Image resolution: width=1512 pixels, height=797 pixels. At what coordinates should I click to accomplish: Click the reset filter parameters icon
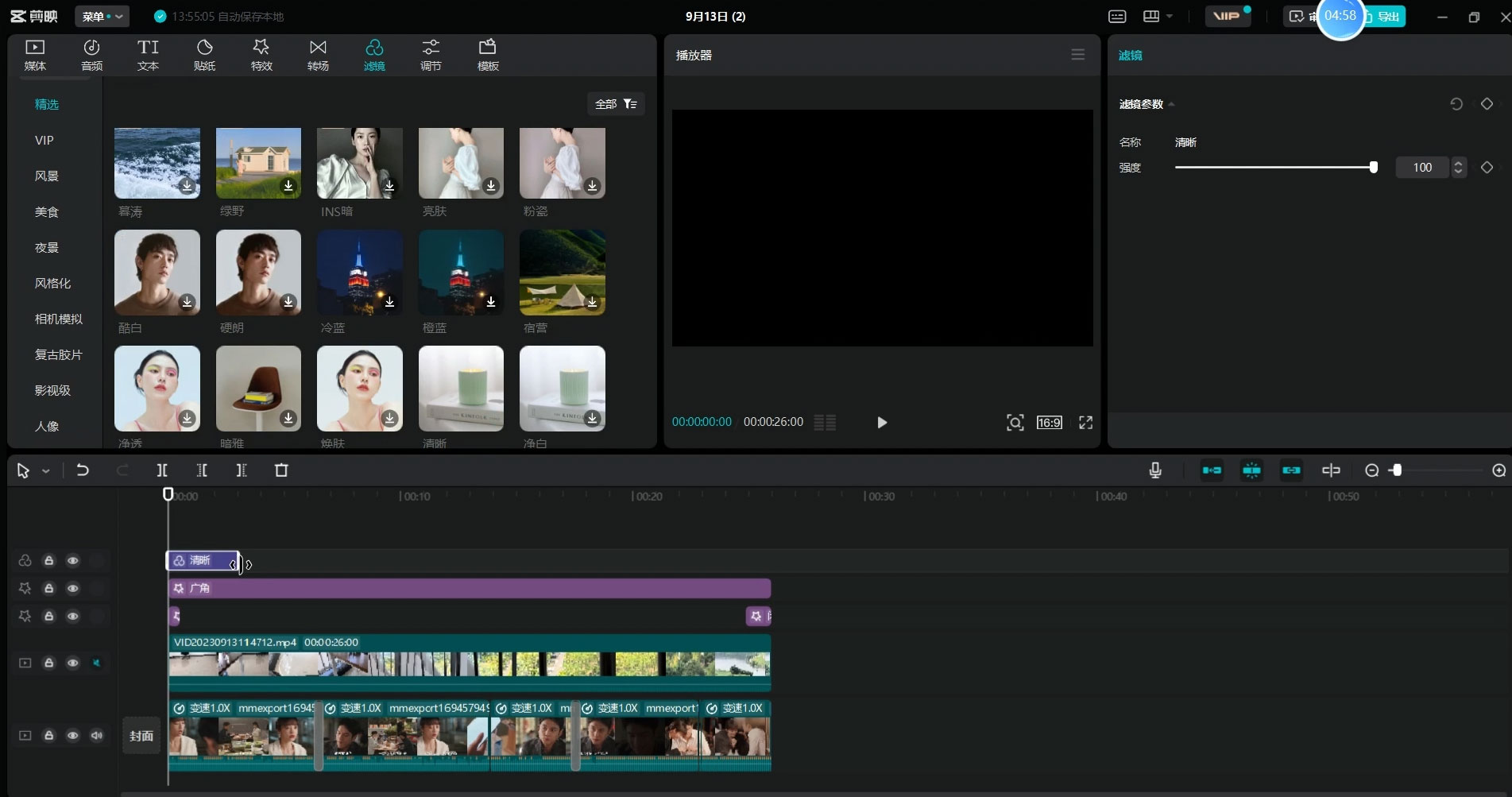pos(1456,104)
